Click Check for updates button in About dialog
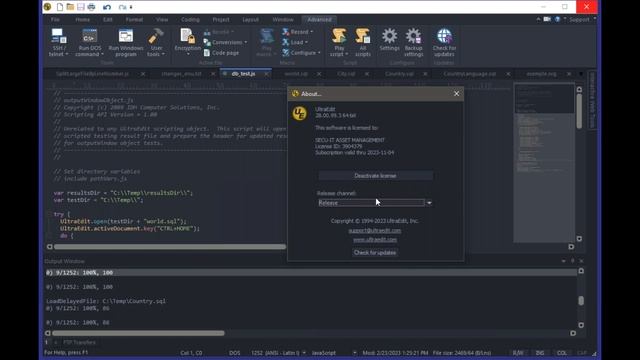 pyautogui.click(x=375, y=253)
